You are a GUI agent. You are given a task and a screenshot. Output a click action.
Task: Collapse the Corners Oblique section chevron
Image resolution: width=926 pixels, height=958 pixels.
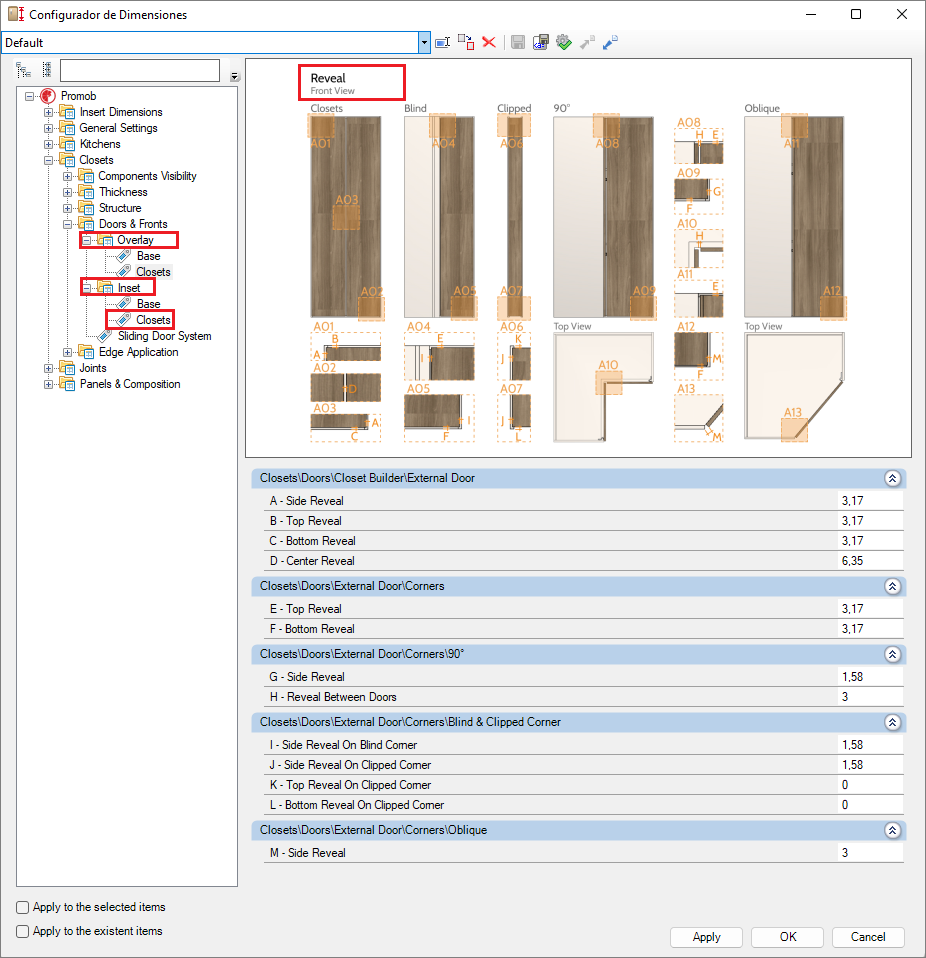coord(892,830)
